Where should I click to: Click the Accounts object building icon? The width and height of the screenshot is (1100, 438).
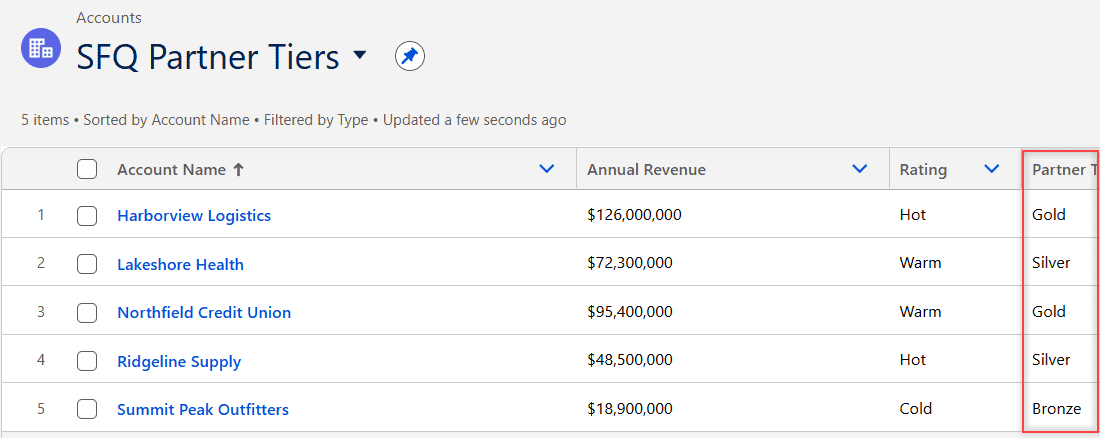pyautogui.click(x=41, y=48)
